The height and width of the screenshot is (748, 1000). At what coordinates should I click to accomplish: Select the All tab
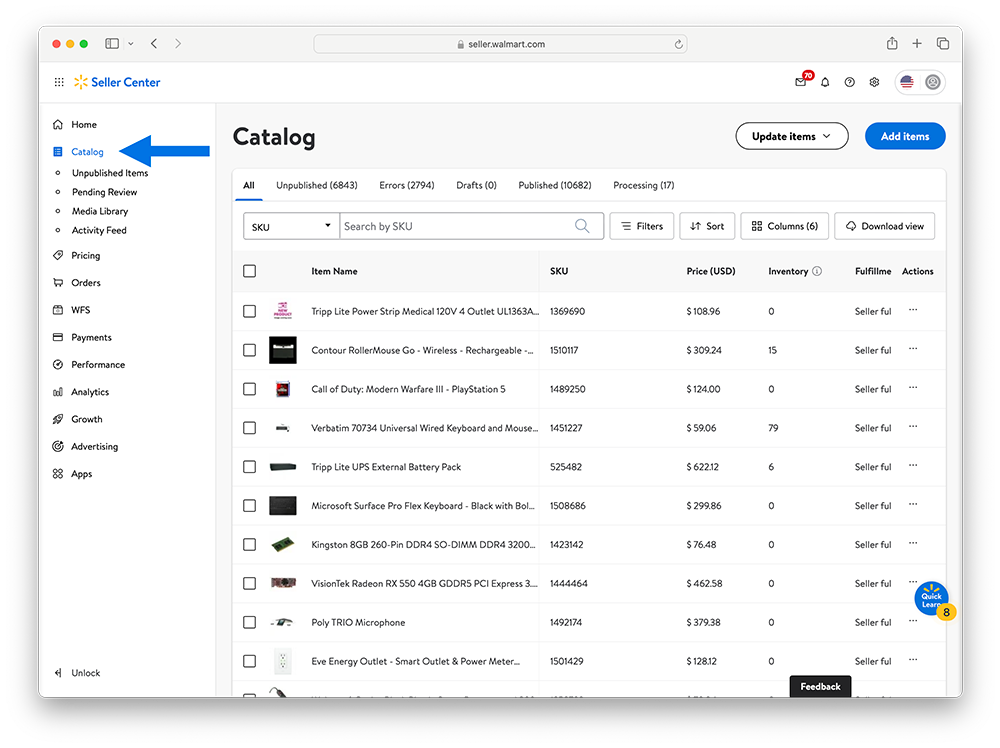coord(249,185)
